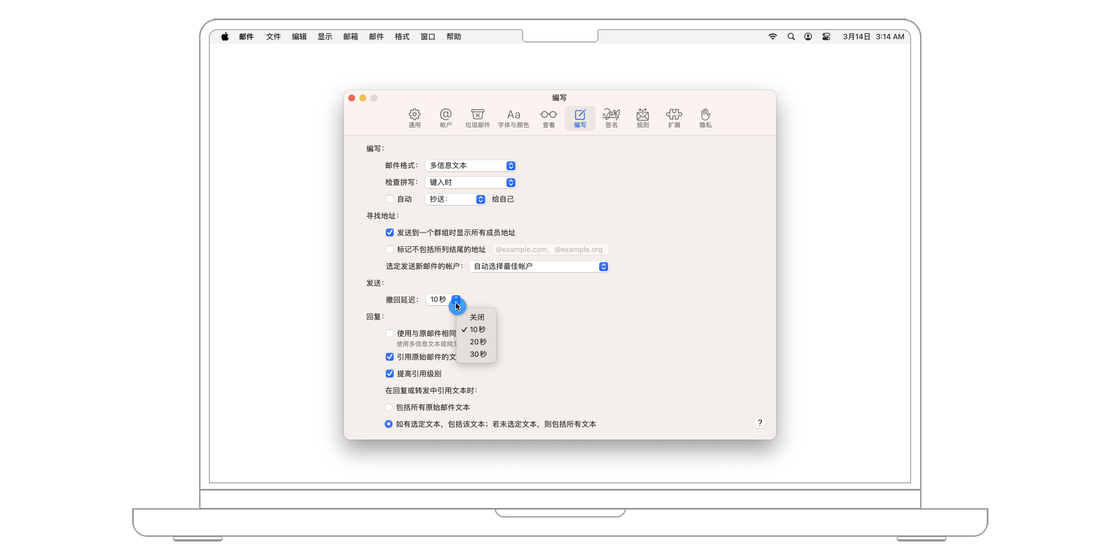
Task: Toggle the 自动 auto cc checkbox
Action: point(389,199)
